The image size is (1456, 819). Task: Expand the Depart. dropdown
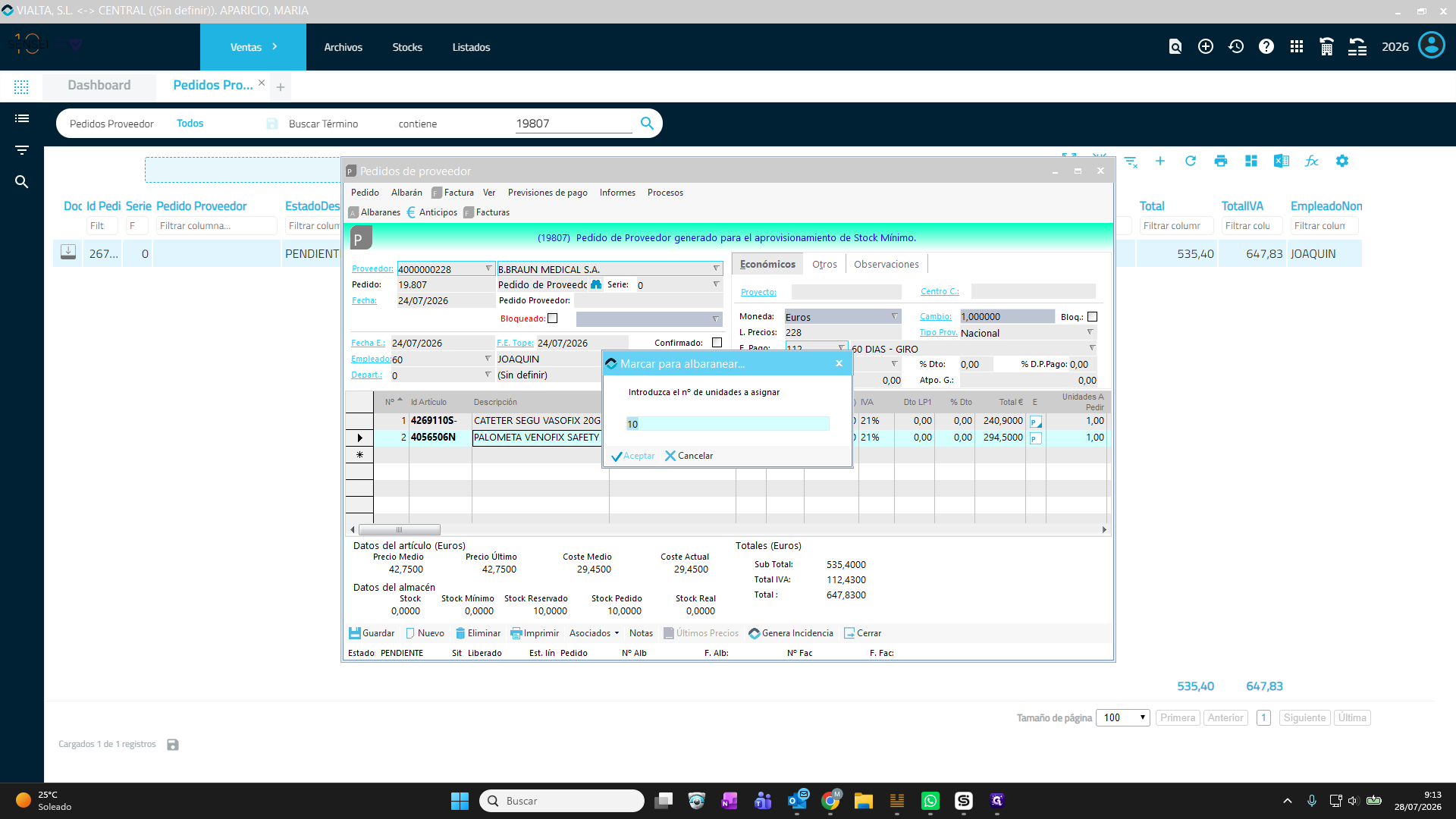488,375
